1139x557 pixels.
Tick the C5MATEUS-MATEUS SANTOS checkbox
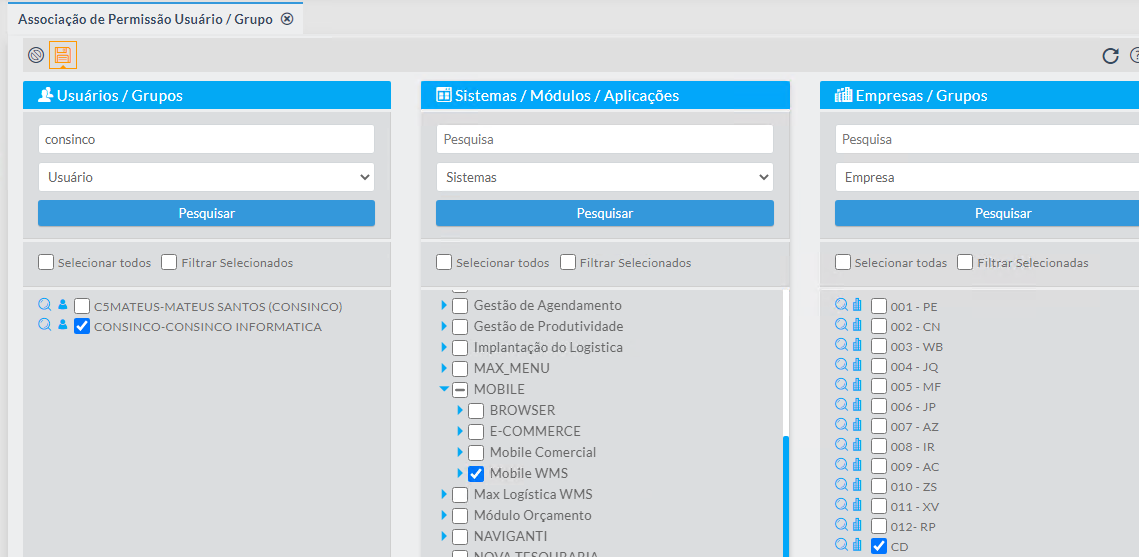point(82,306)
